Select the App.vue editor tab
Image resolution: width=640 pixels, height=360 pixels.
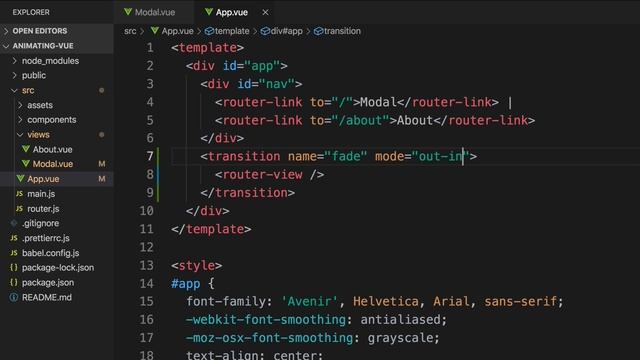pyautogui.click(x=232, y=12)
